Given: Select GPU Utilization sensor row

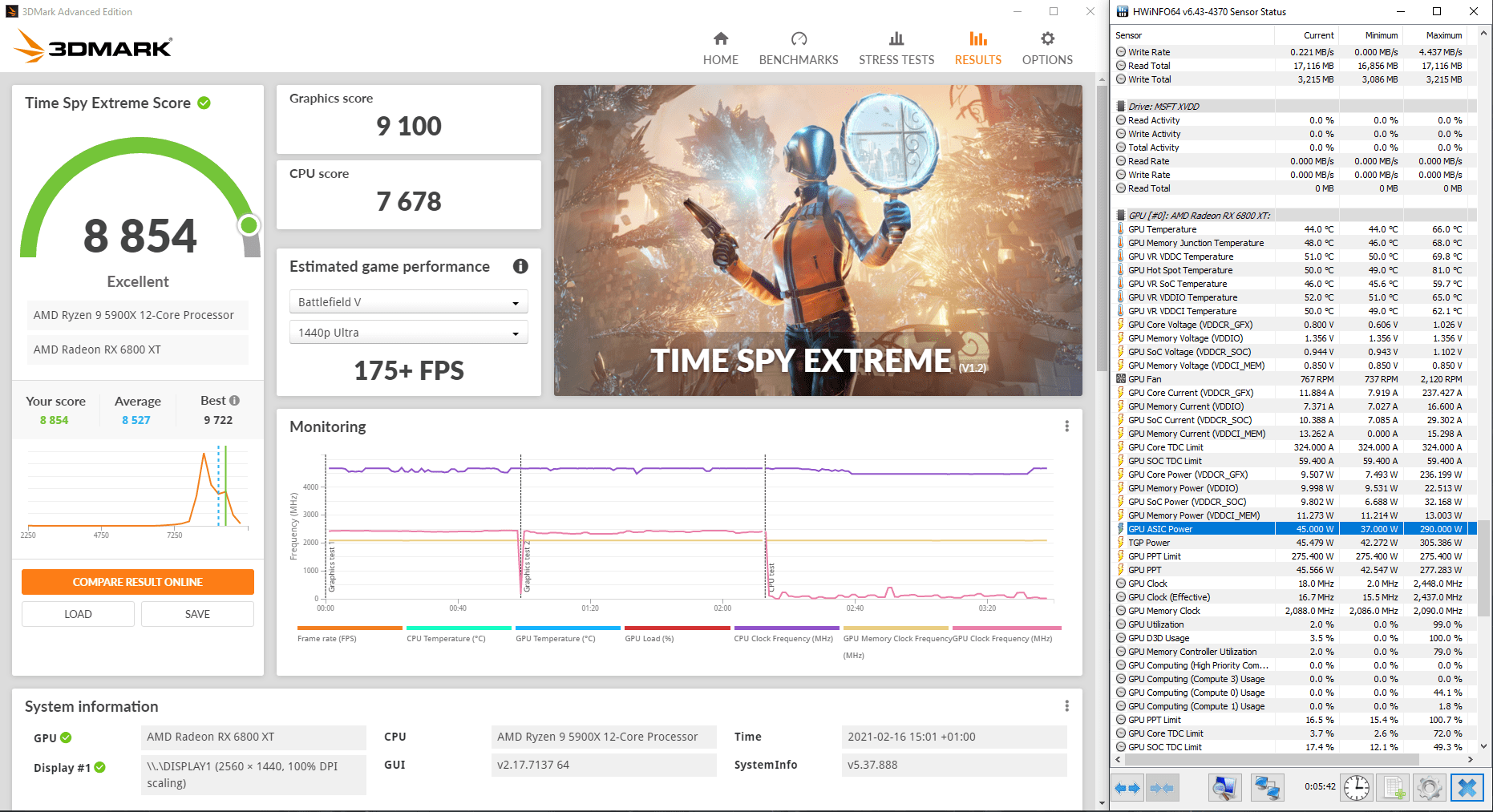Looking at the screenshot, I should coord(1294,624).
